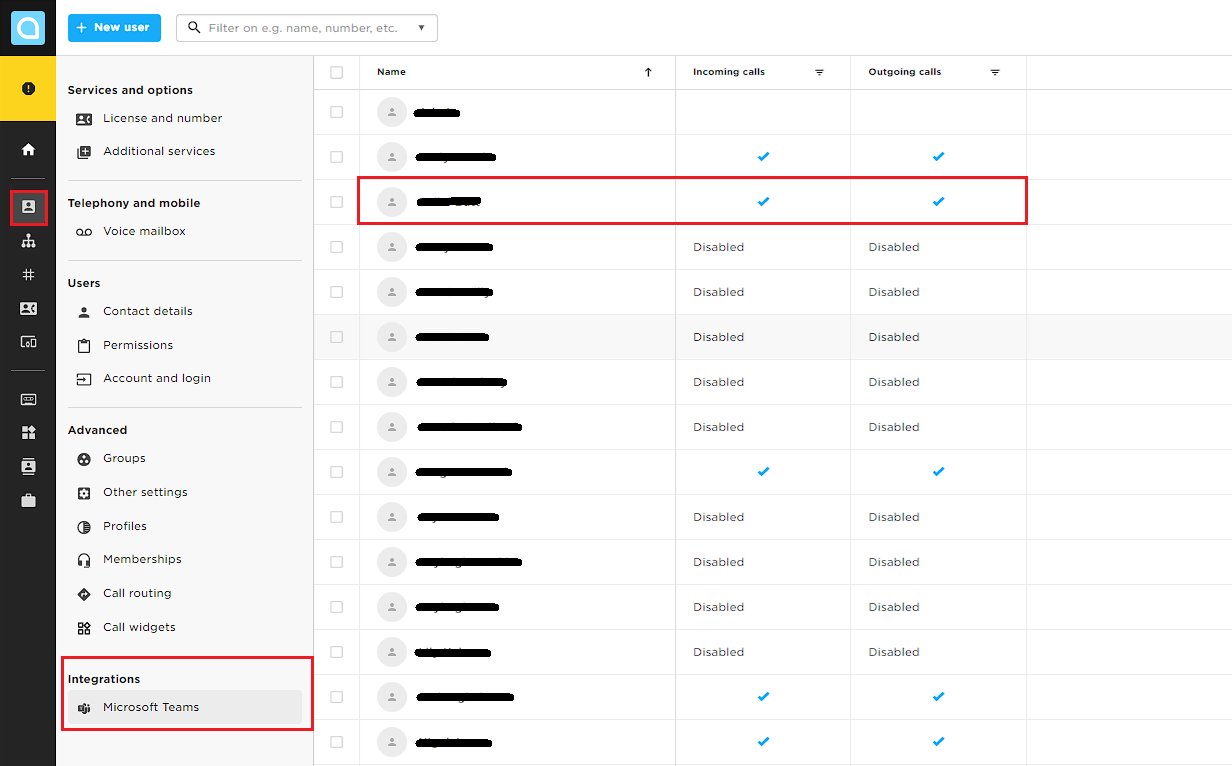Open the yellow alert notification icon
Image resolution: width=1232 pixels, height=766 pixels.
point(28,89)
